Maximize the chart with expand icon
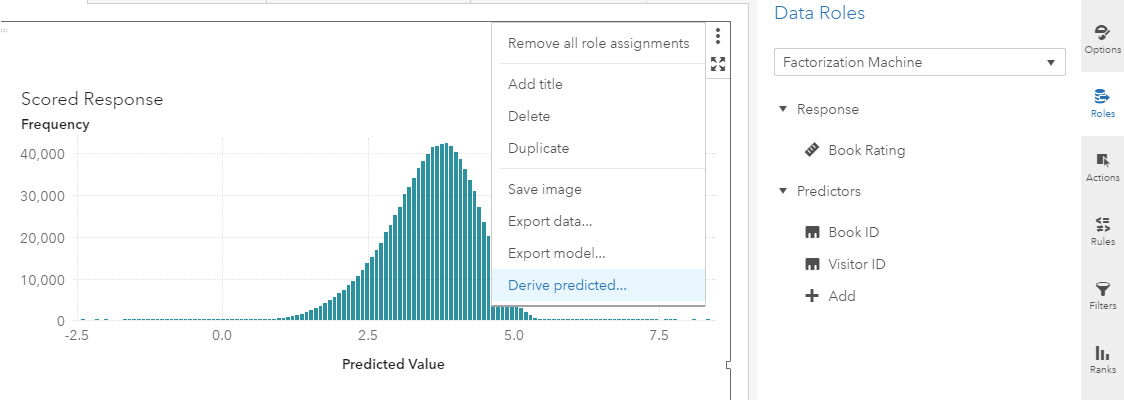The width and height of the screenshot is (1124, 400). (718, 64)
